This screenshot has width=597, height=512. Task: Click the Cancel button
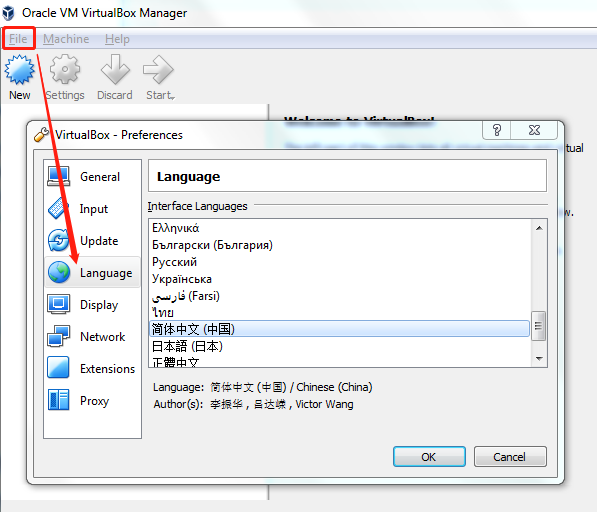(510, 456)
